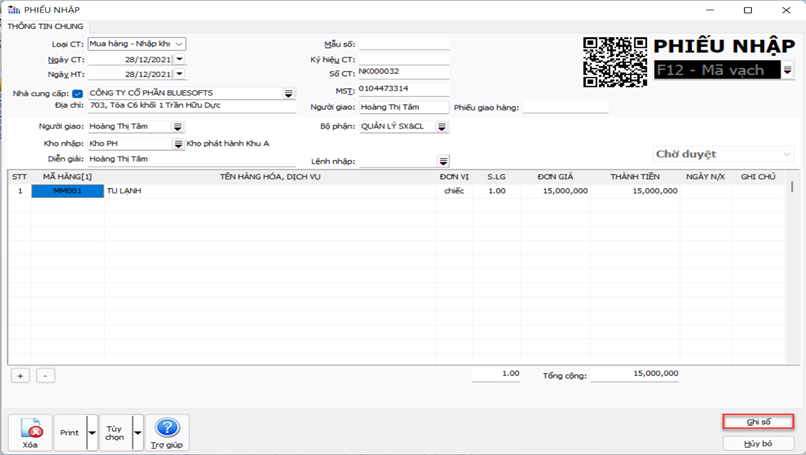Screen dimensions: 806x455
Task: Click the TU LẠNH item name cell
Action: [270, 191]
